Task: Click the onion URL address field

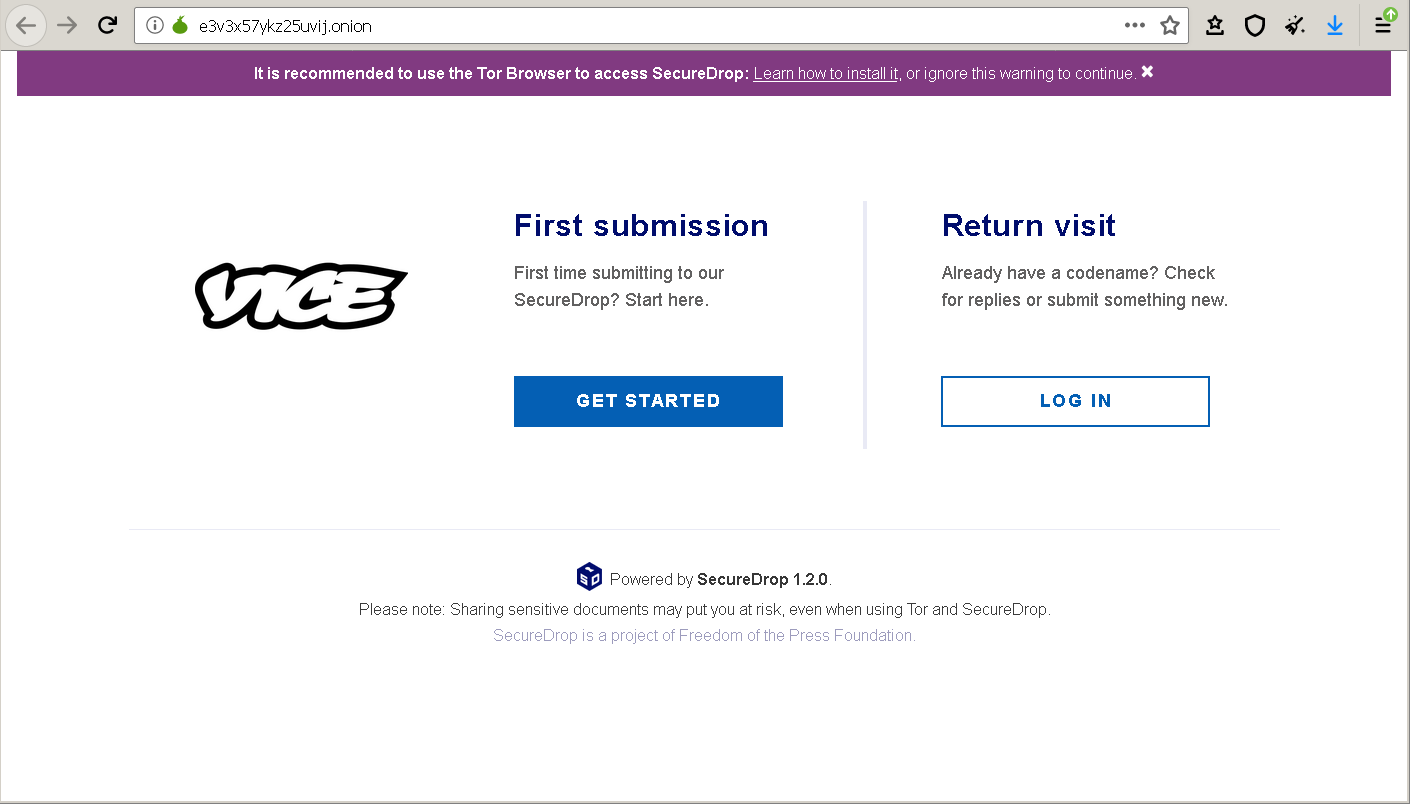Action: click(640, 26)
